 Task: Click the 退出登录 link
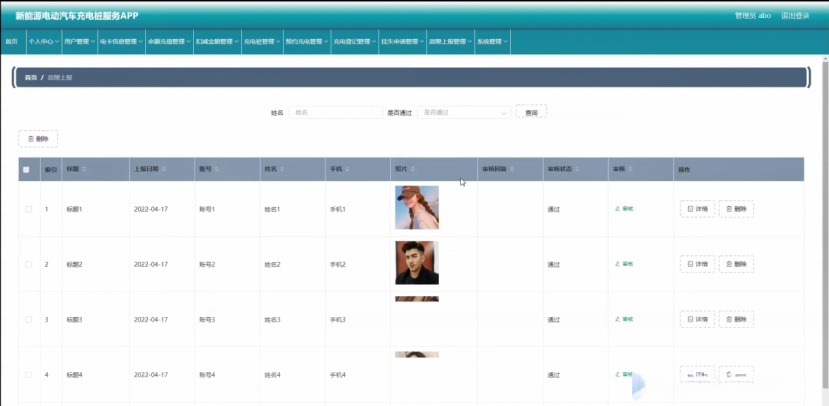coord(795,16)
